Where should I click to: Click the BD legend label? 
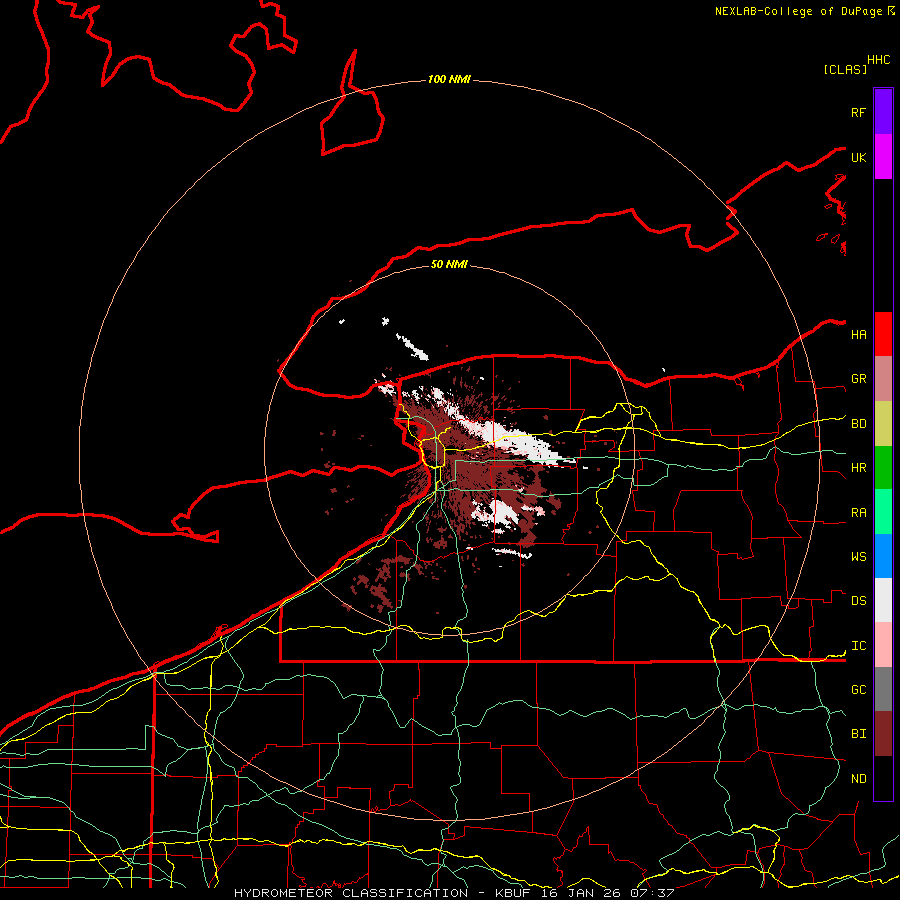tap(858, 424)
